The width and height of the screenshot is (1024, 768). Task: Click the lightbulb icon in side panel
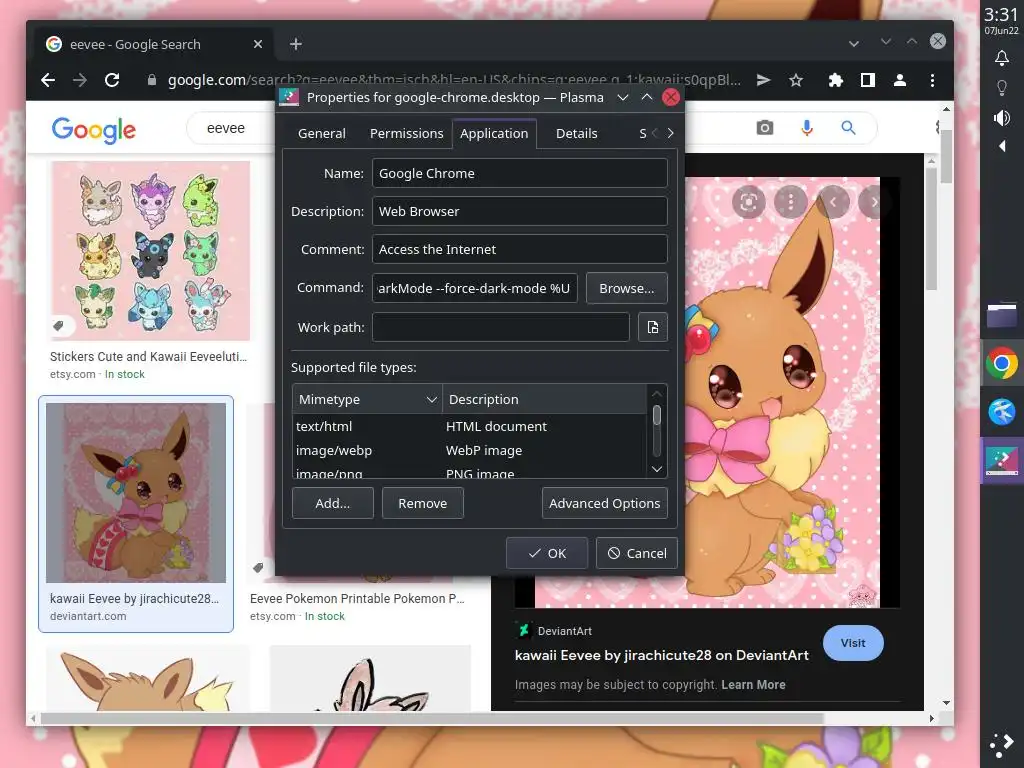1002,88
